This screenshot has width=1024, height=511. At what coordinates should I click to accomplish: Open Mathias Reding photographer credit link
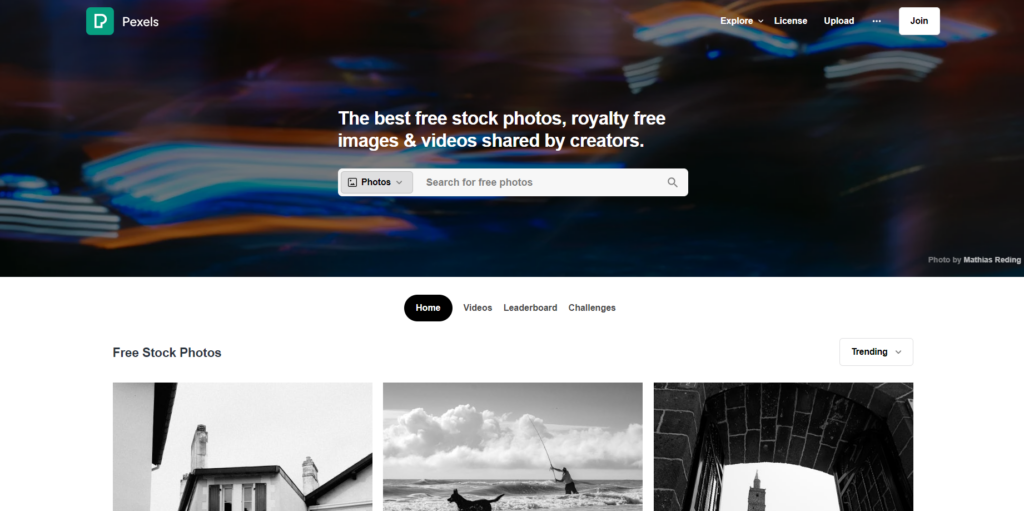pyautogui.click(x=991, y=259)
